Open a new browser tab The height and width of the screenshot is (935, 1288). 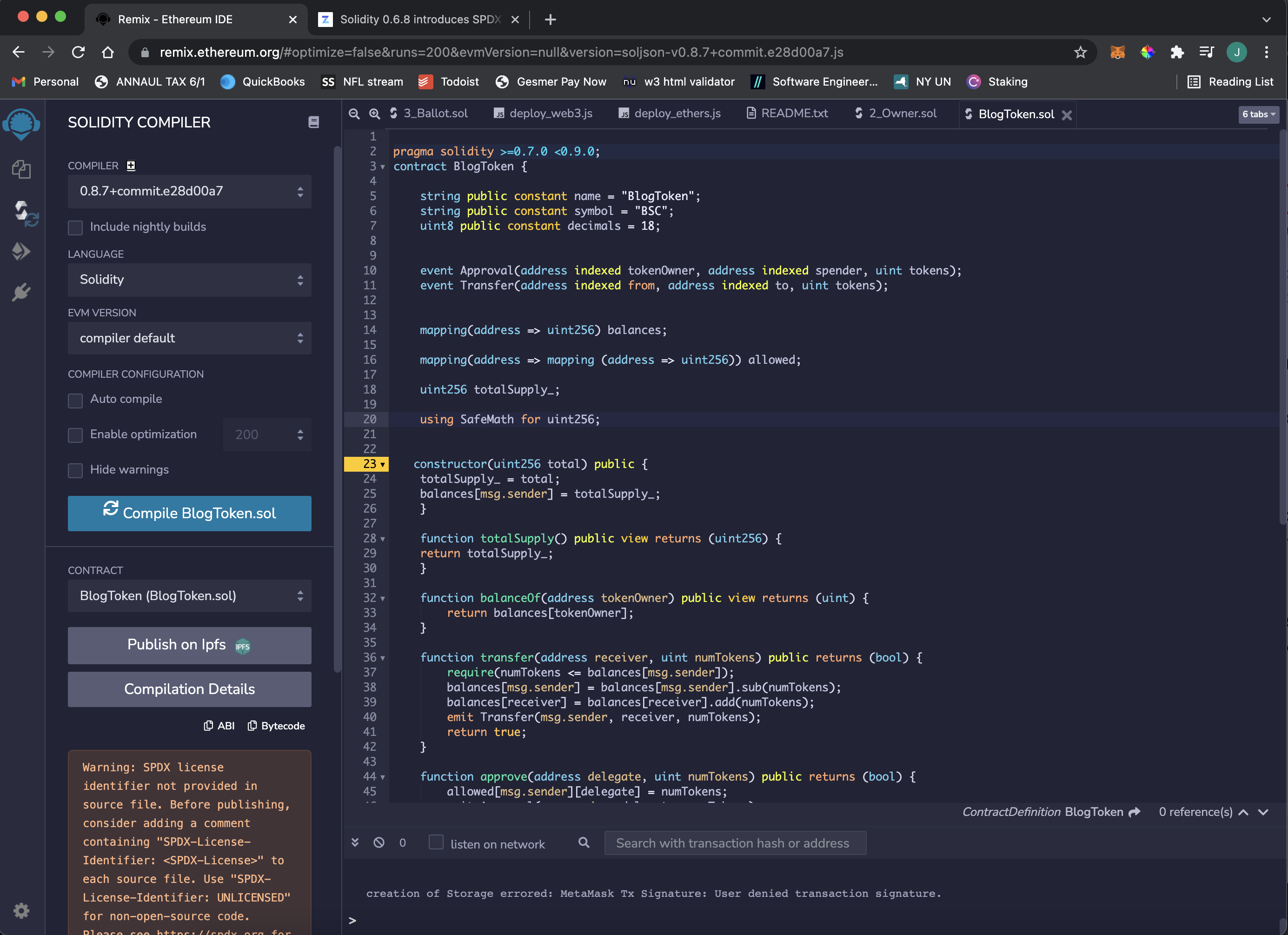[x=550, y=20]
